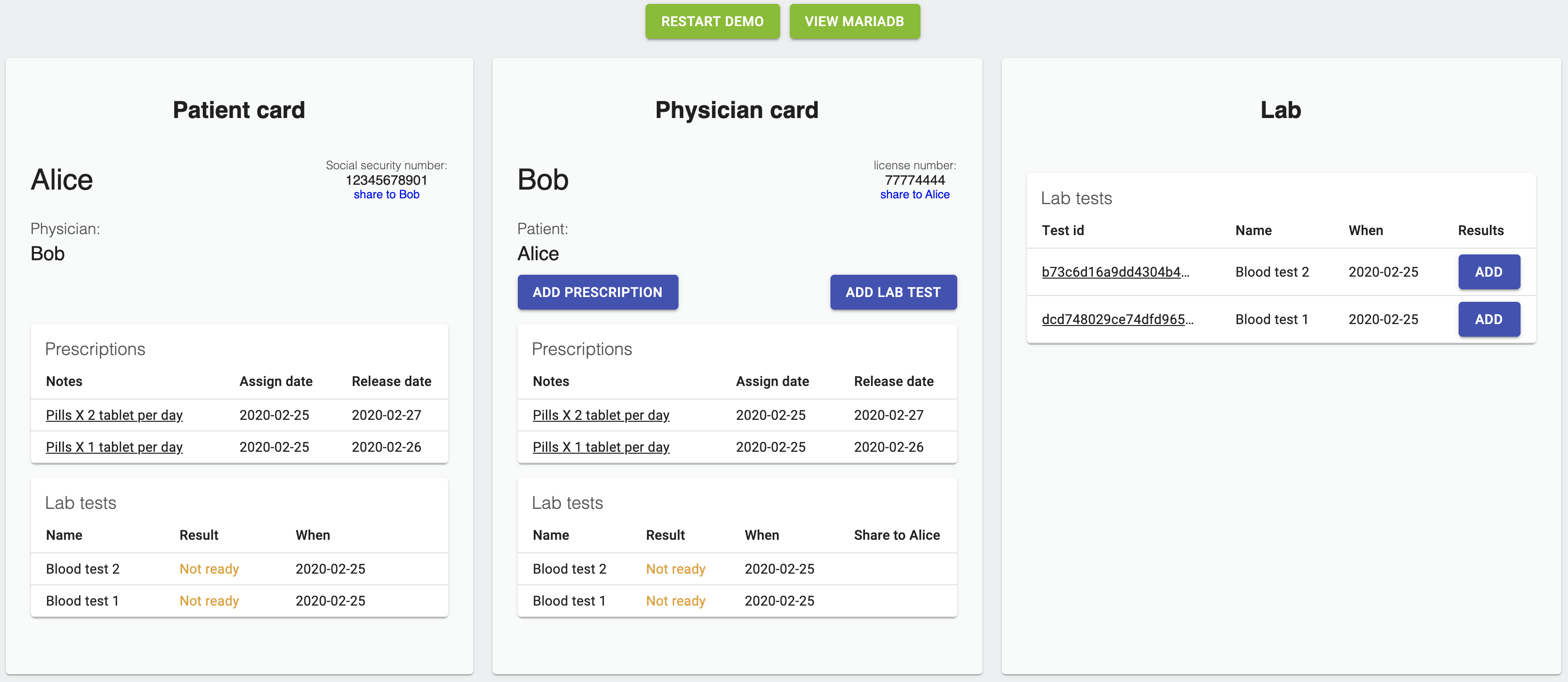Open Pills X 2 tablet prescription on Patient card
Screen dimensions: 1568x682
click(114, 415)
